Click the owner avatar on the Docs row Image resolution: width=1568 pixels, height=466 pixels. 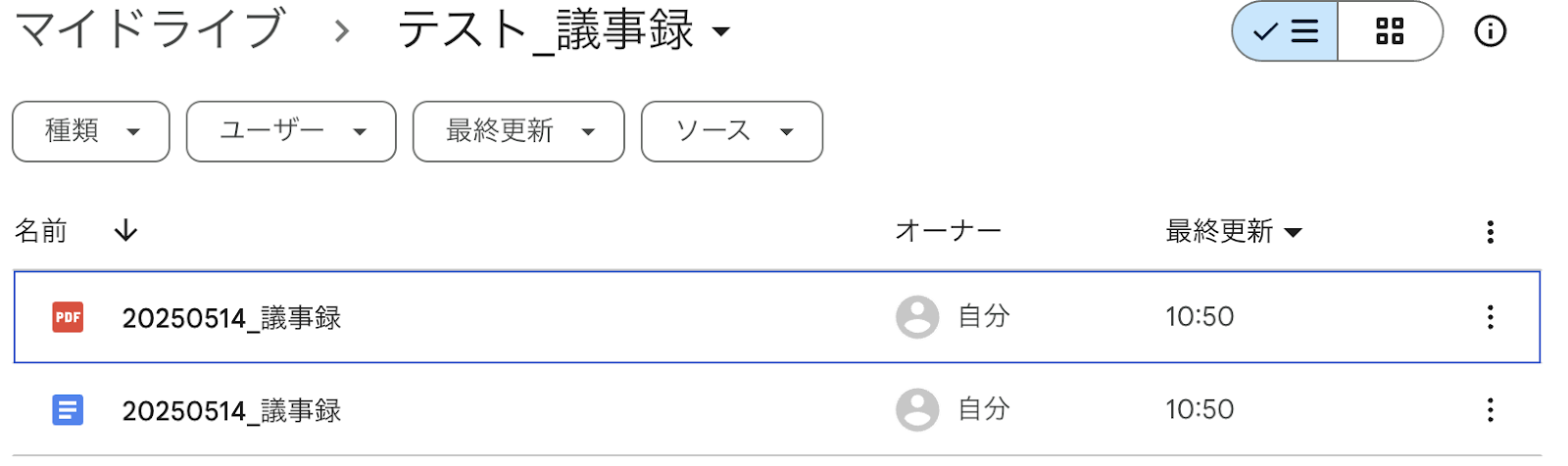point(917,410)
